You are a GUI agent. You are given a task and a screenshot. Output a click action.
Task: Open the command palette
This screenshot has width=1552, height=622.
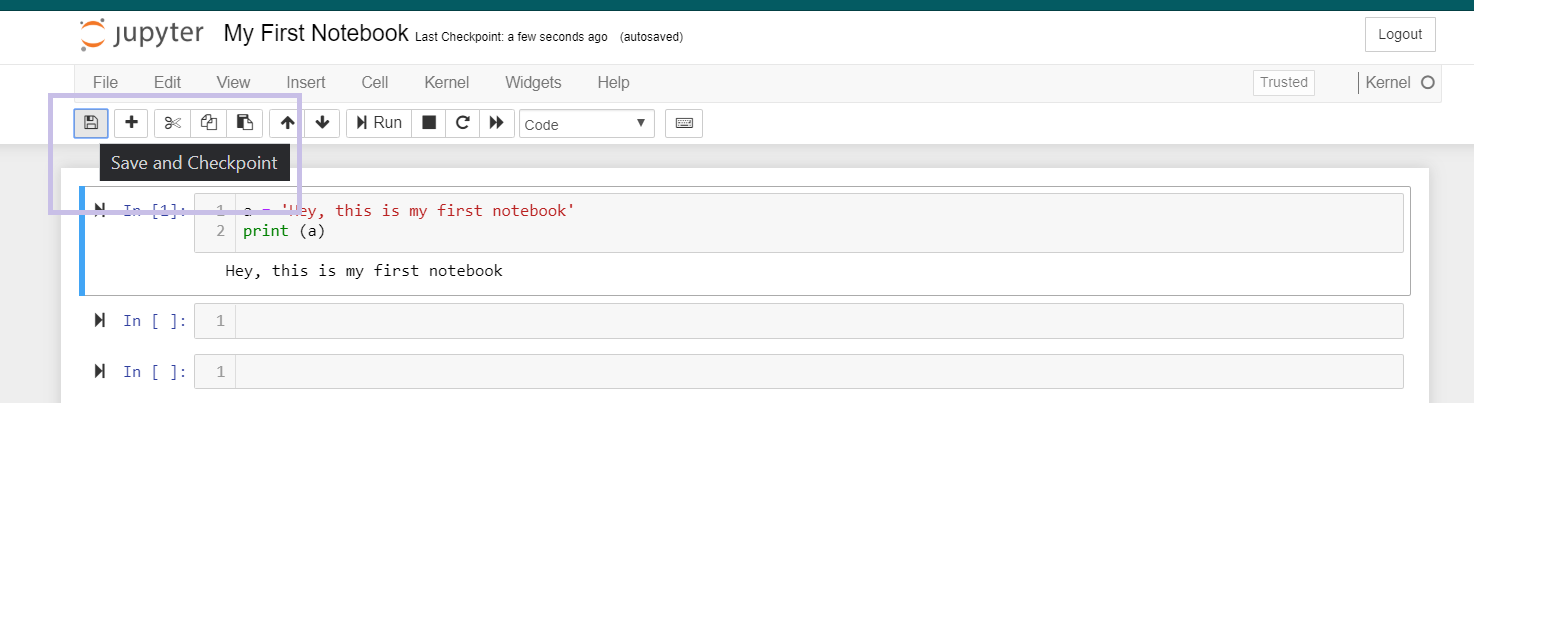[684, 123]
